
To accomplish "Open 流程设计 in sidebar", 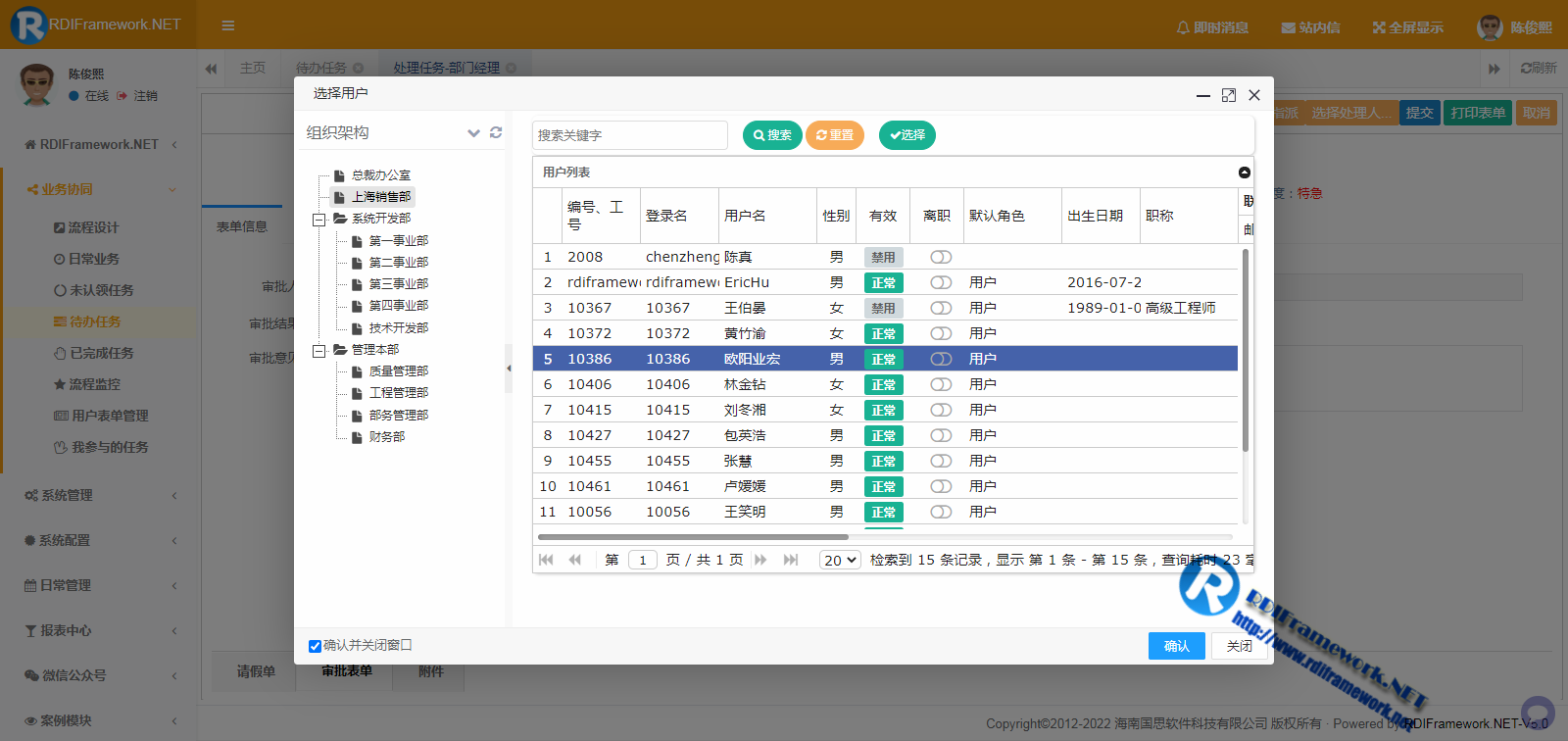I will 86,227.
